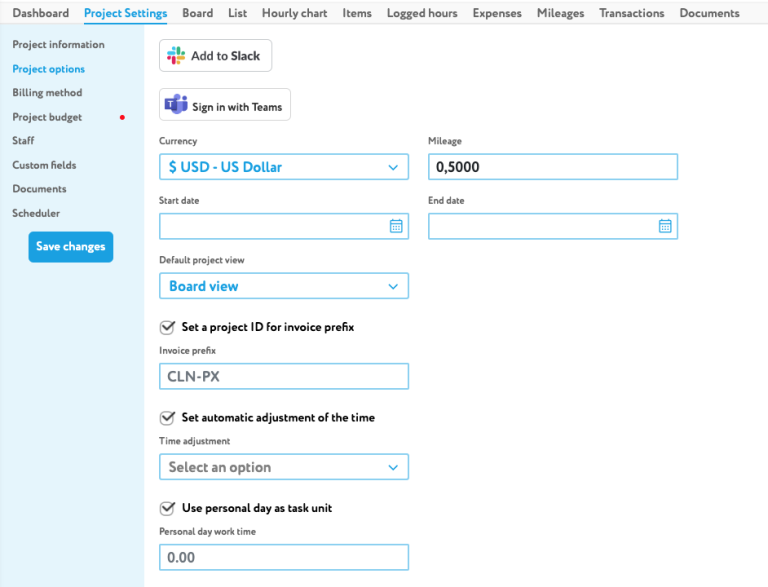The width and height of the screenshot is (768, 587).
Task: Disable Use personal day as task unit
Action: click(x=167, y=509)
